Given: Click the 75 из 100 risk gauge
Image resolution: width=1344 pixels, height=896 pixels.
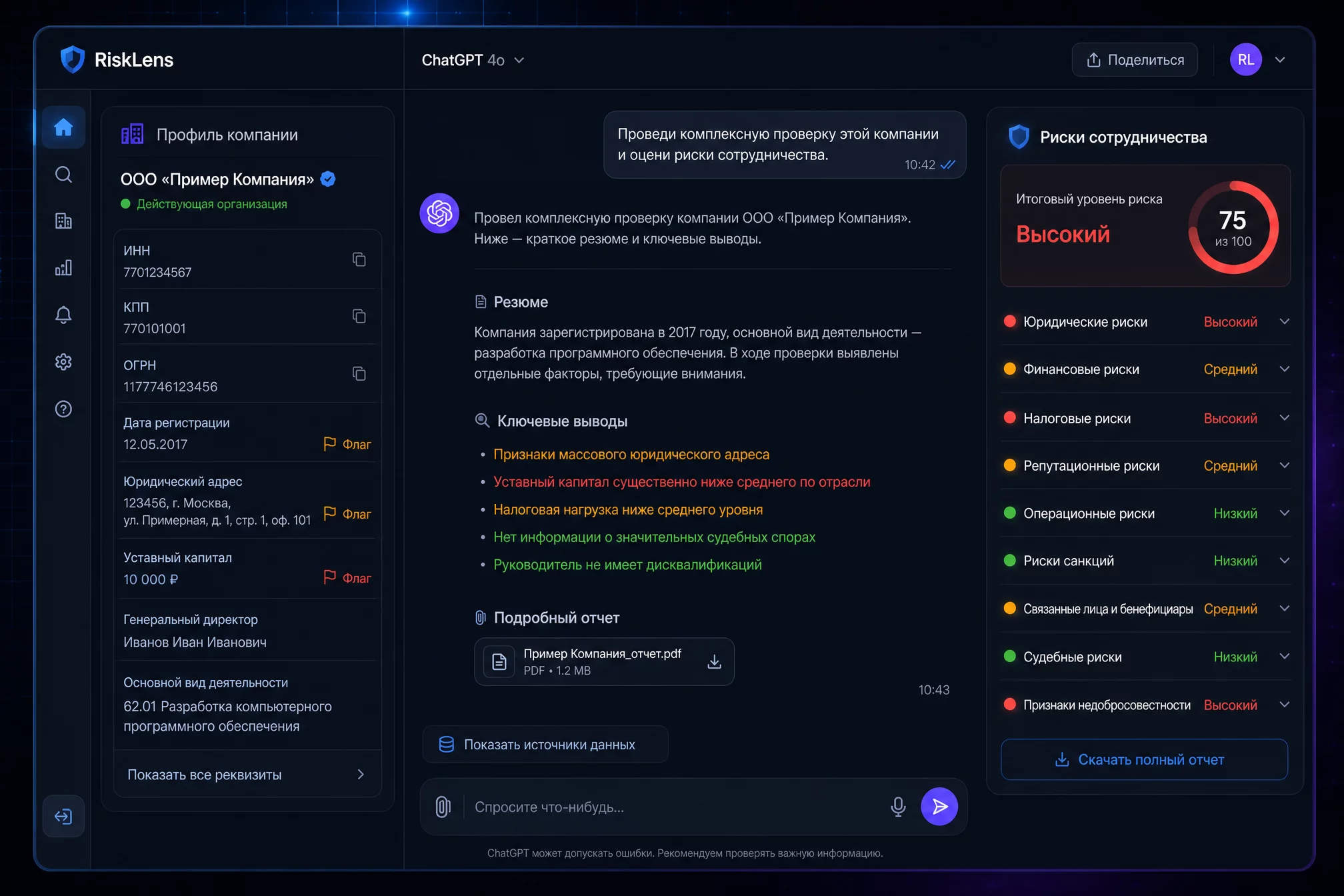Looking at the screenshot, I should click(1233, 227).
